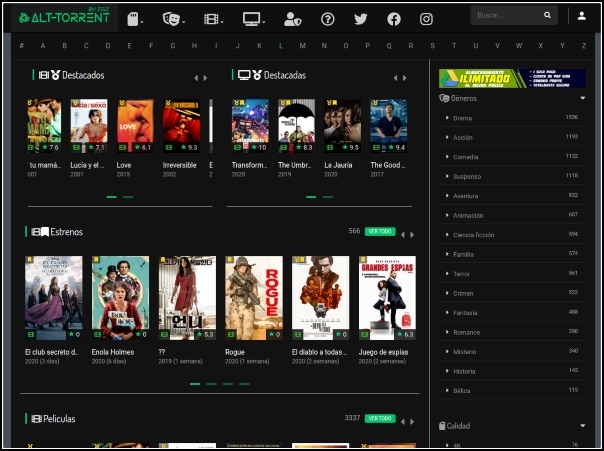This screenshot has width=604, height=451.
Task: Expand the Aventura genre arrow
Action: tap(447, 196)
